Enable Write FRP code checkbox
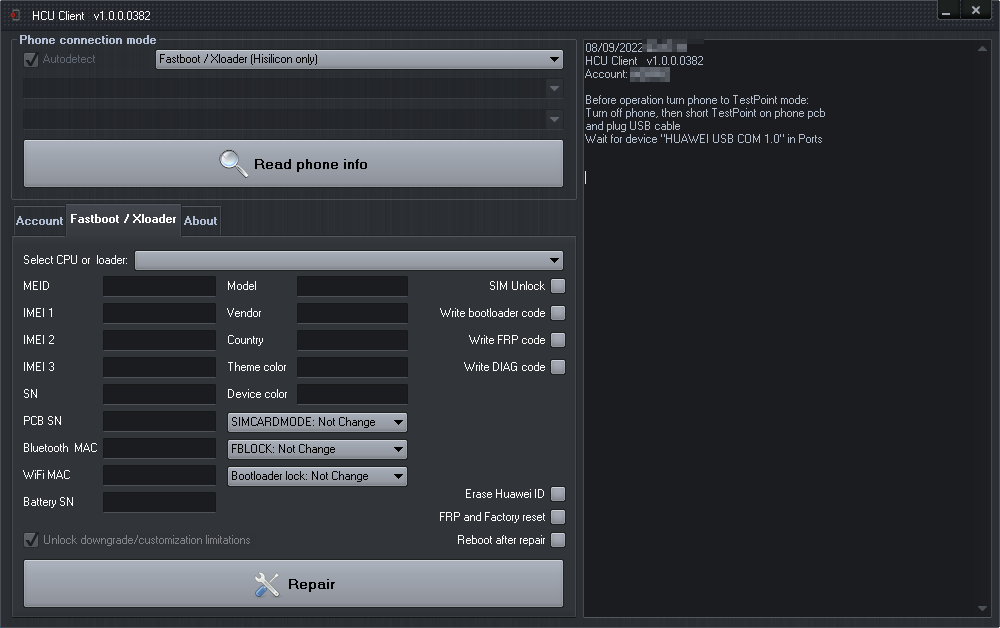Viewport: 1000px width, 628px height. coord(558,340)
